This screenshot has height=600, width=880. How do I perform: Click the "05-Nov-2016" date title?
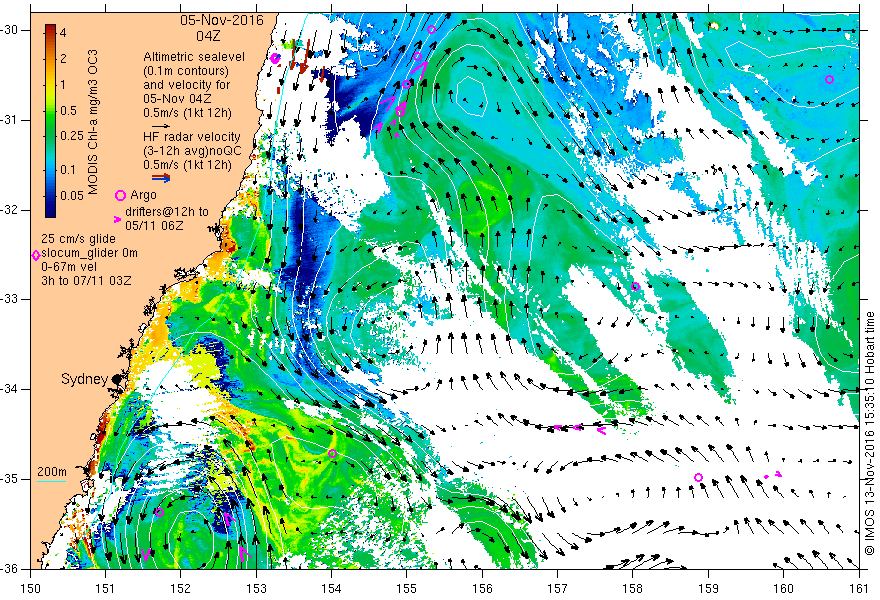pos(222,21)
